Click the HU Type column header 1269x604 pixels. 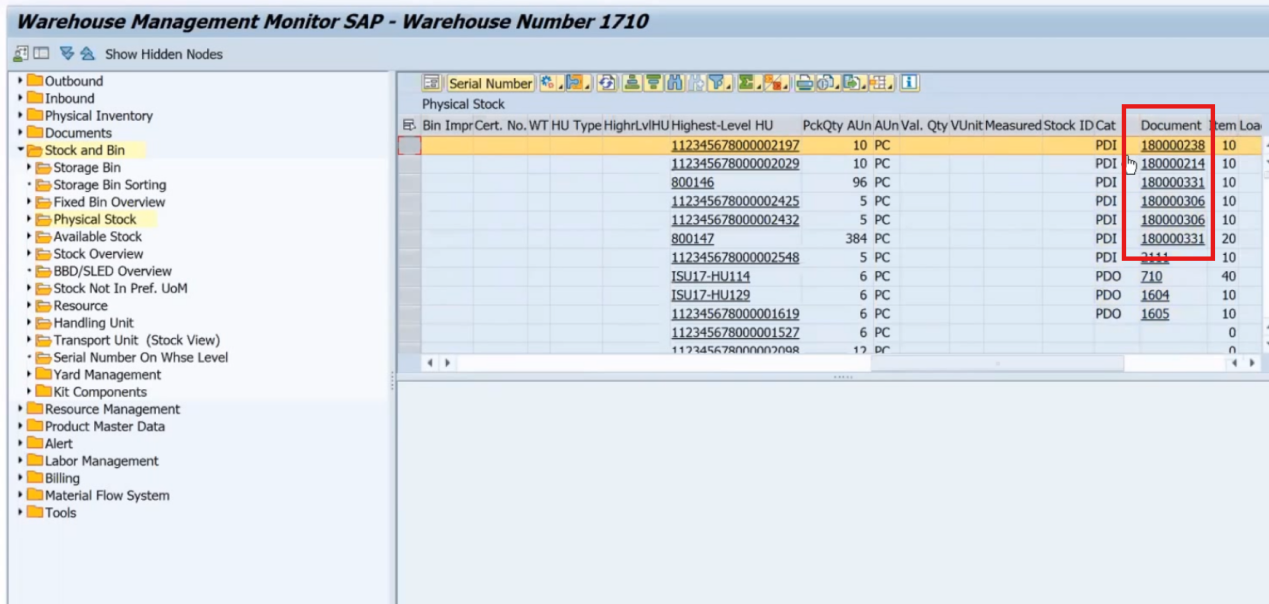(x=575, y=125)
